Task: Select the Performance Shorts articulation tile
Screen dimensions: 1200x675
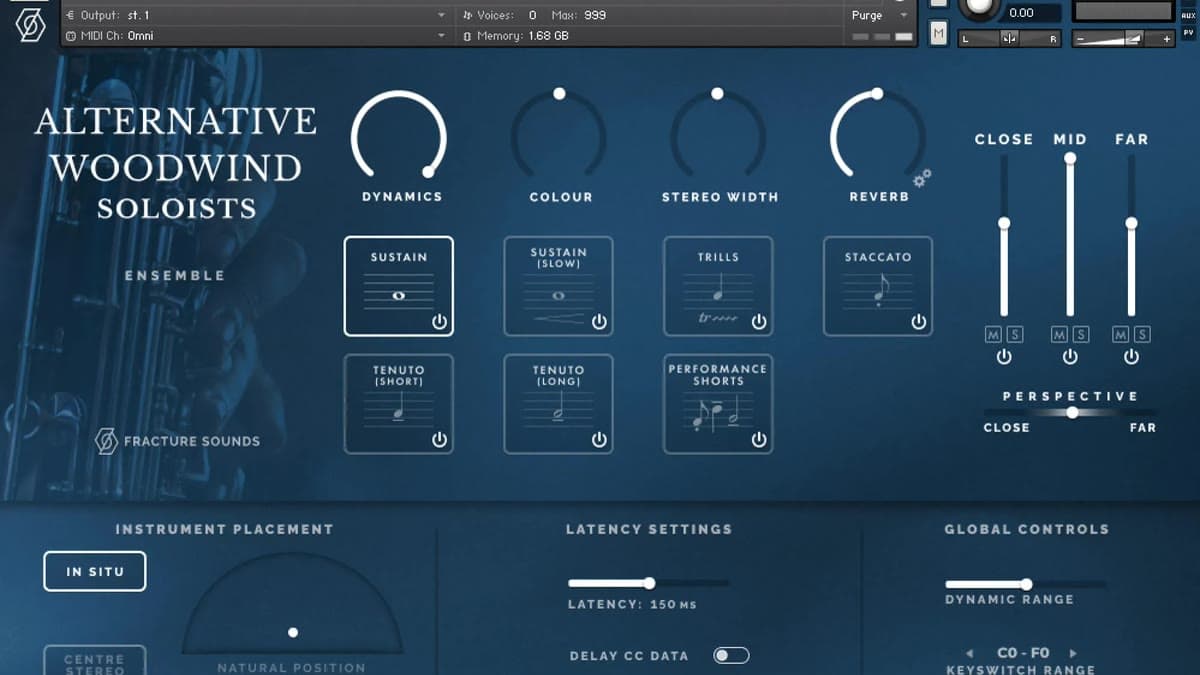Action: (x=718, y=404)
